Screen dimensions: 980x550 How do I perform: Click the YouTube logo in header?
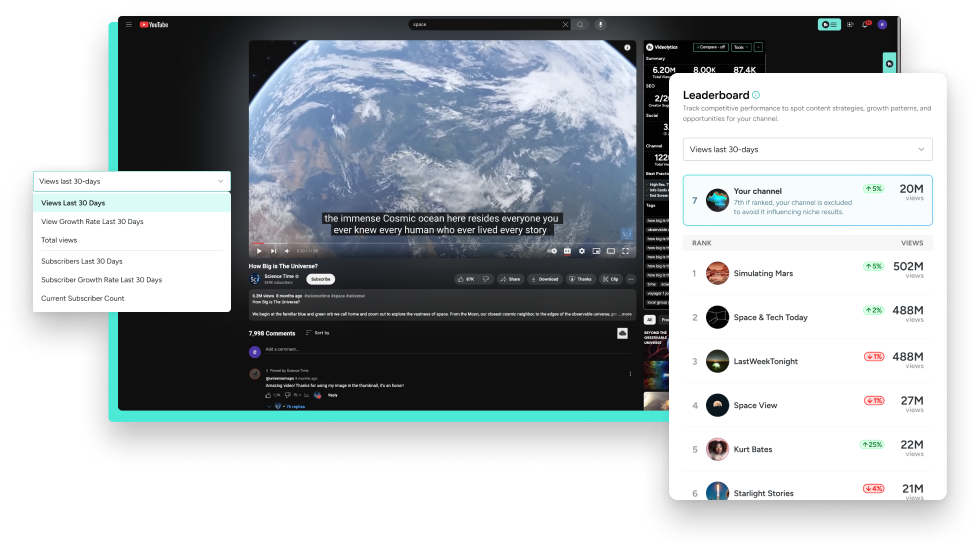point(154,24)
